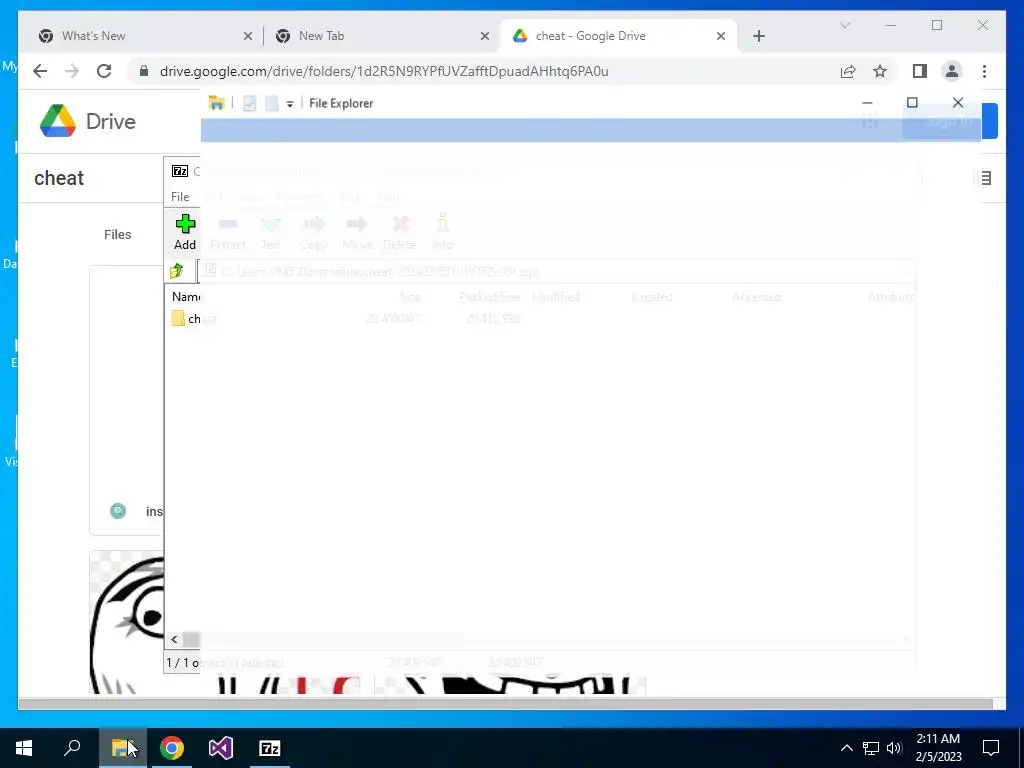Image resolution: width=1024 pixels, height=768 pixels.
Task: Click the Properties quick access icon in File Explorer
Action: click(249, 103)
